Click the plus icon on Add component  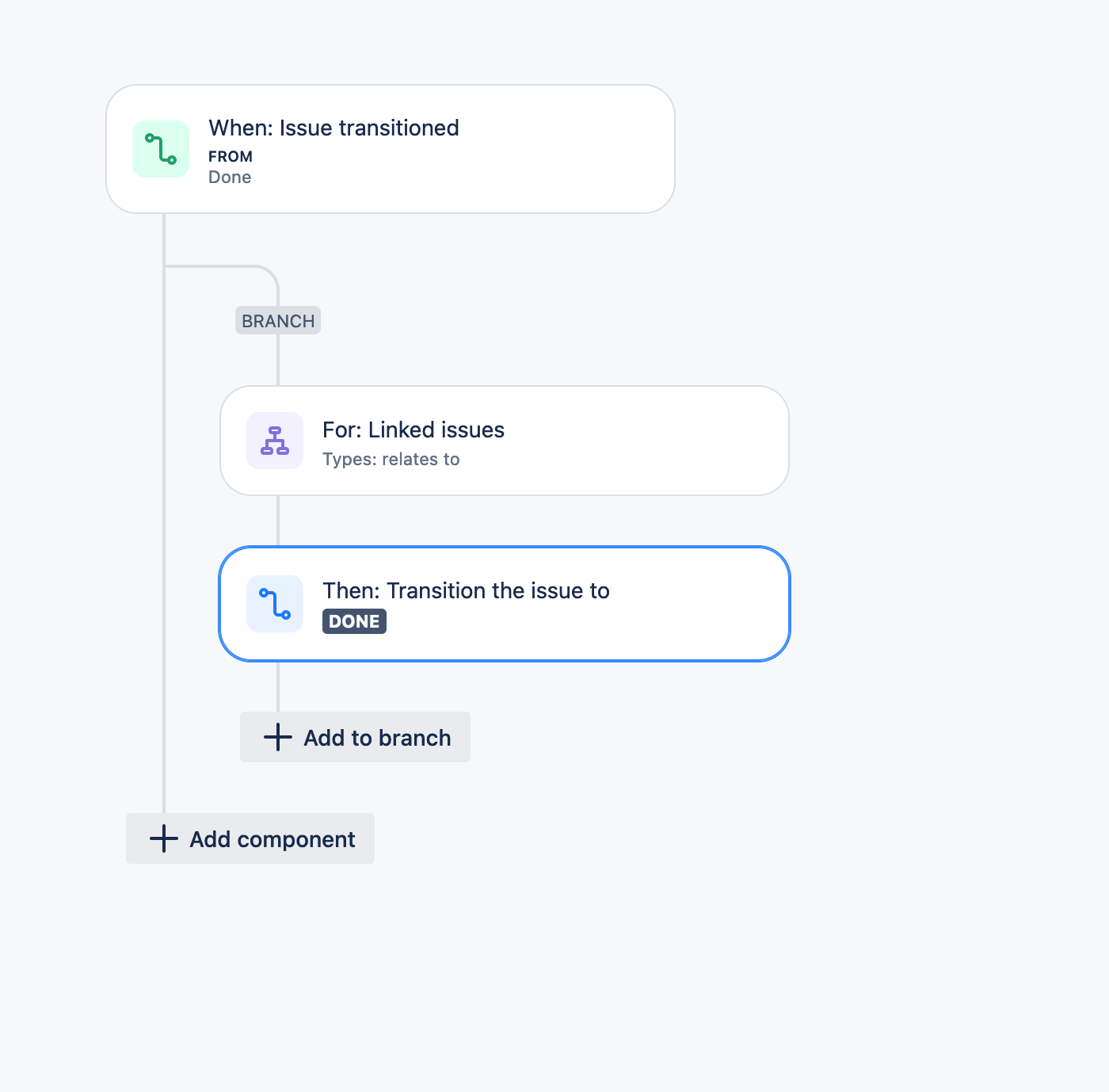pos(163,838)
